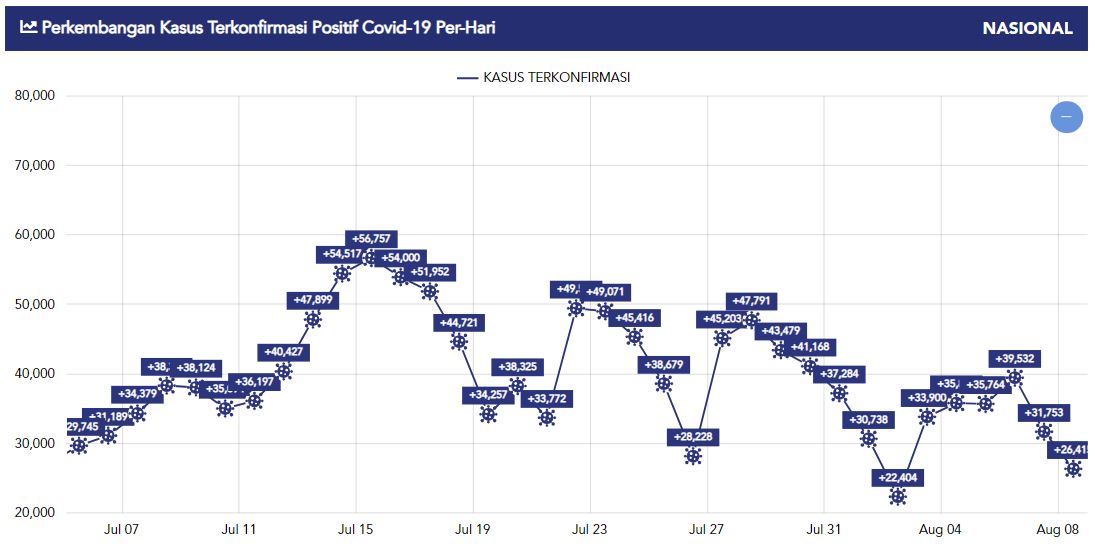Click the virus icon under +28,228
Viewport: 1095px width, 550px height.
(693, 456)
